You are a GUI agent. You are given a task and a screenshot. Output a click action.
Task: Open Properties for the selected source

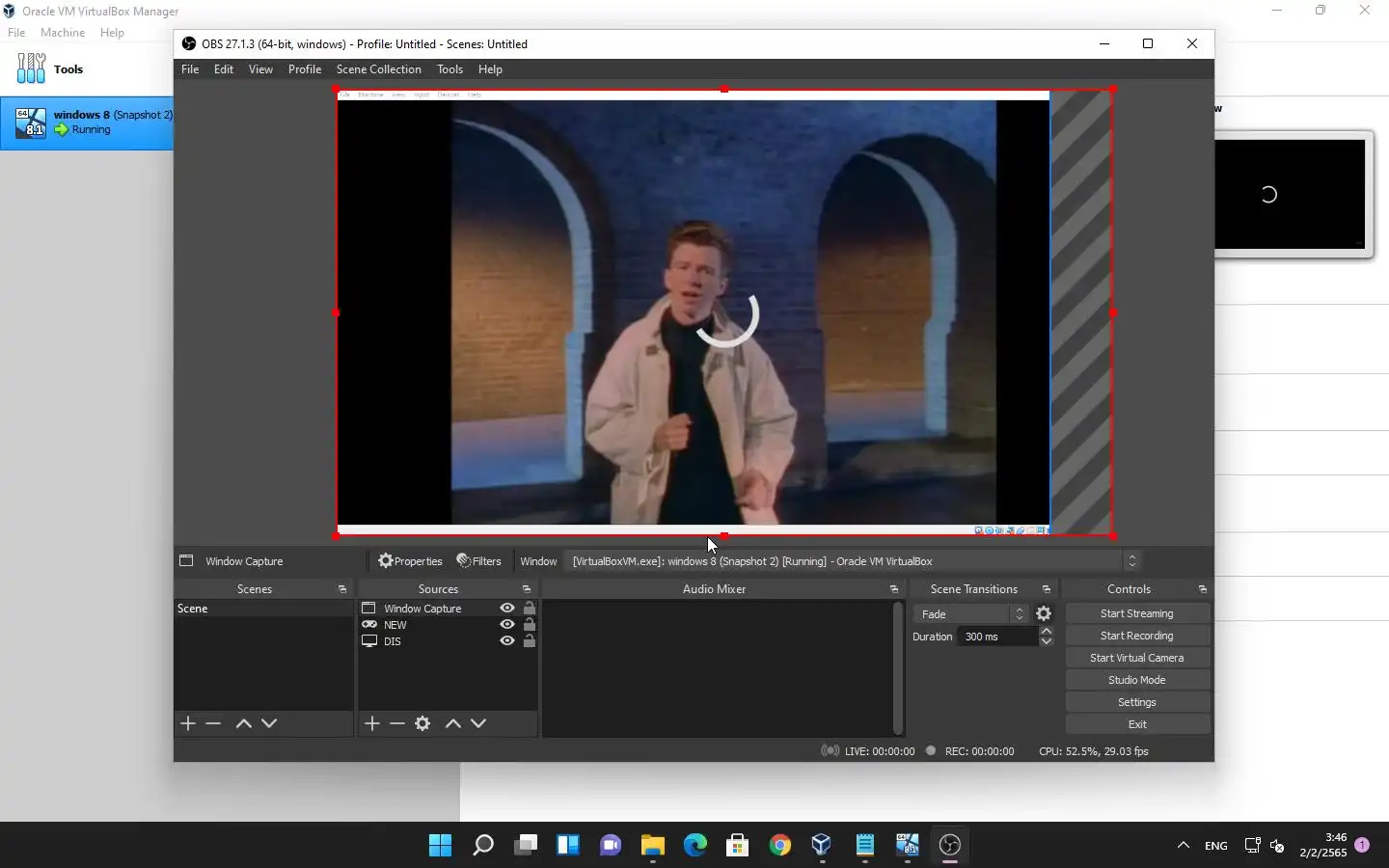click(410, 561)
